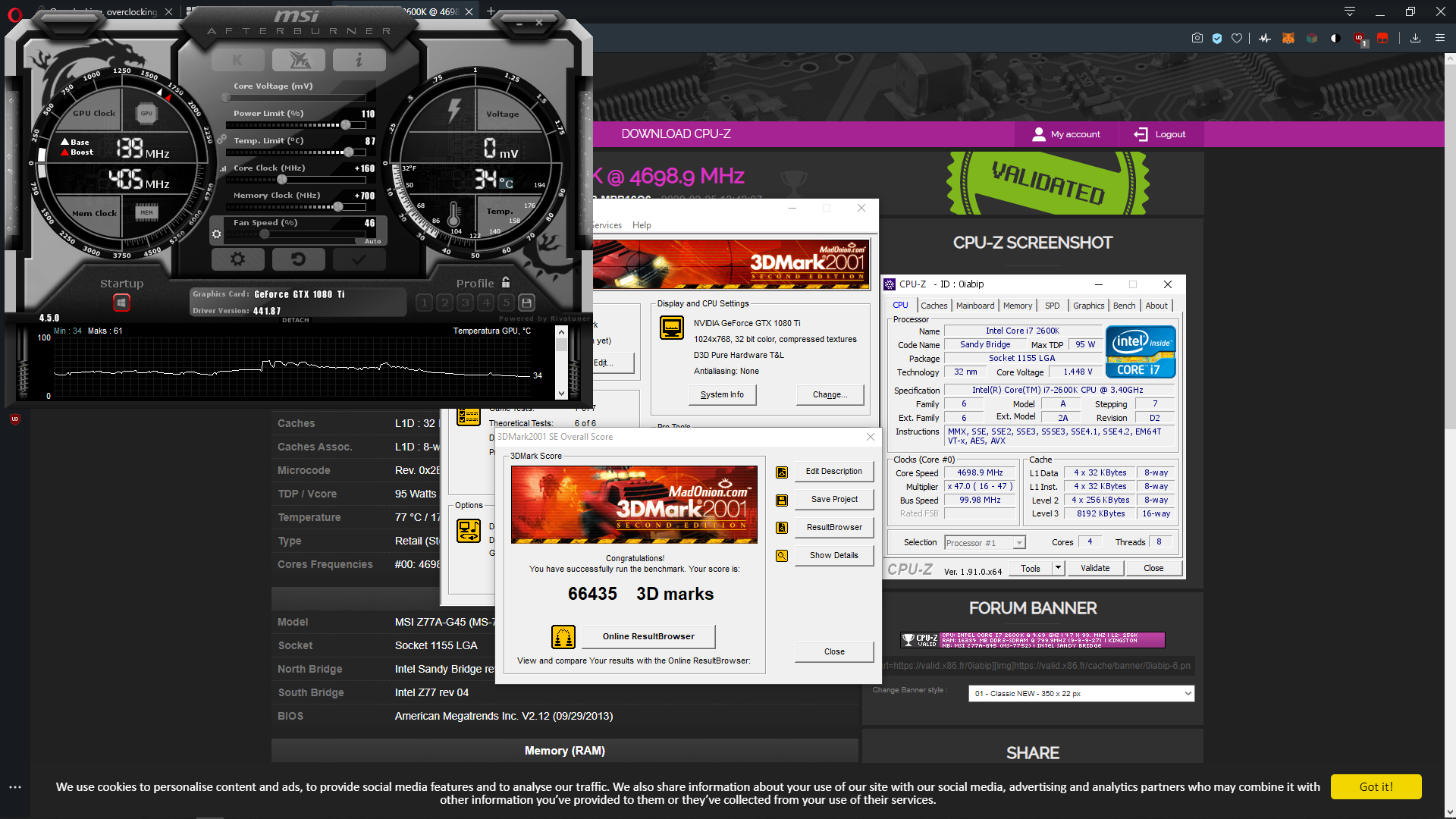Open the Opera ad-blocker shield icon
The width and height of the screenshot is (1456, 819).
(1217, 38)
